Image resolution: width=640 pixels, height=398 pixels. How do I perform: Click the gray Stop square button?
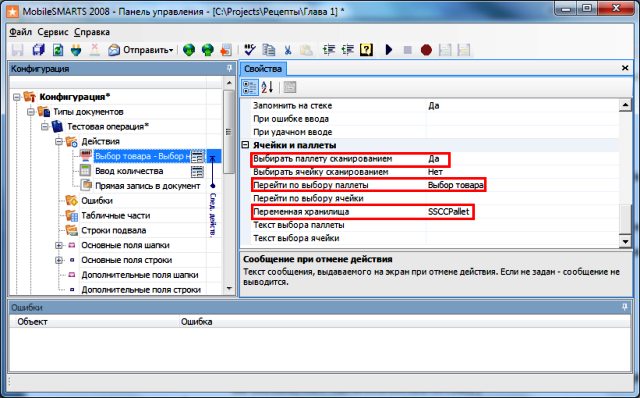[x=407, y=50]
